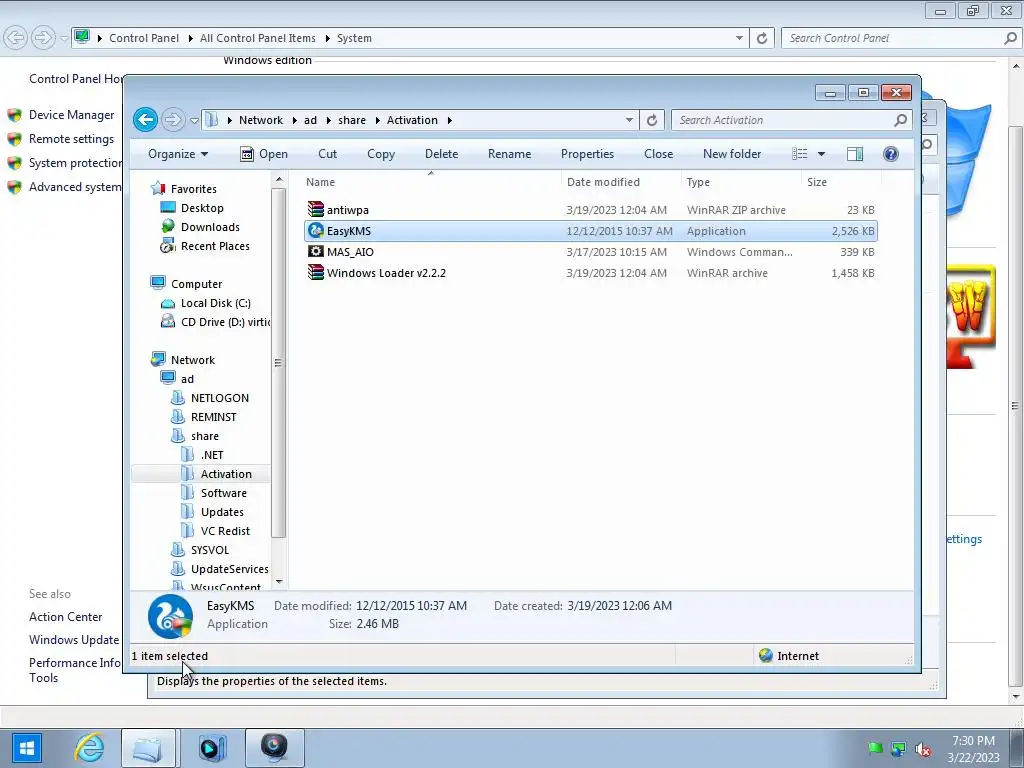Expand the arrow after Network in breadcrumb

pyautogui.click(x=294, y=120)
